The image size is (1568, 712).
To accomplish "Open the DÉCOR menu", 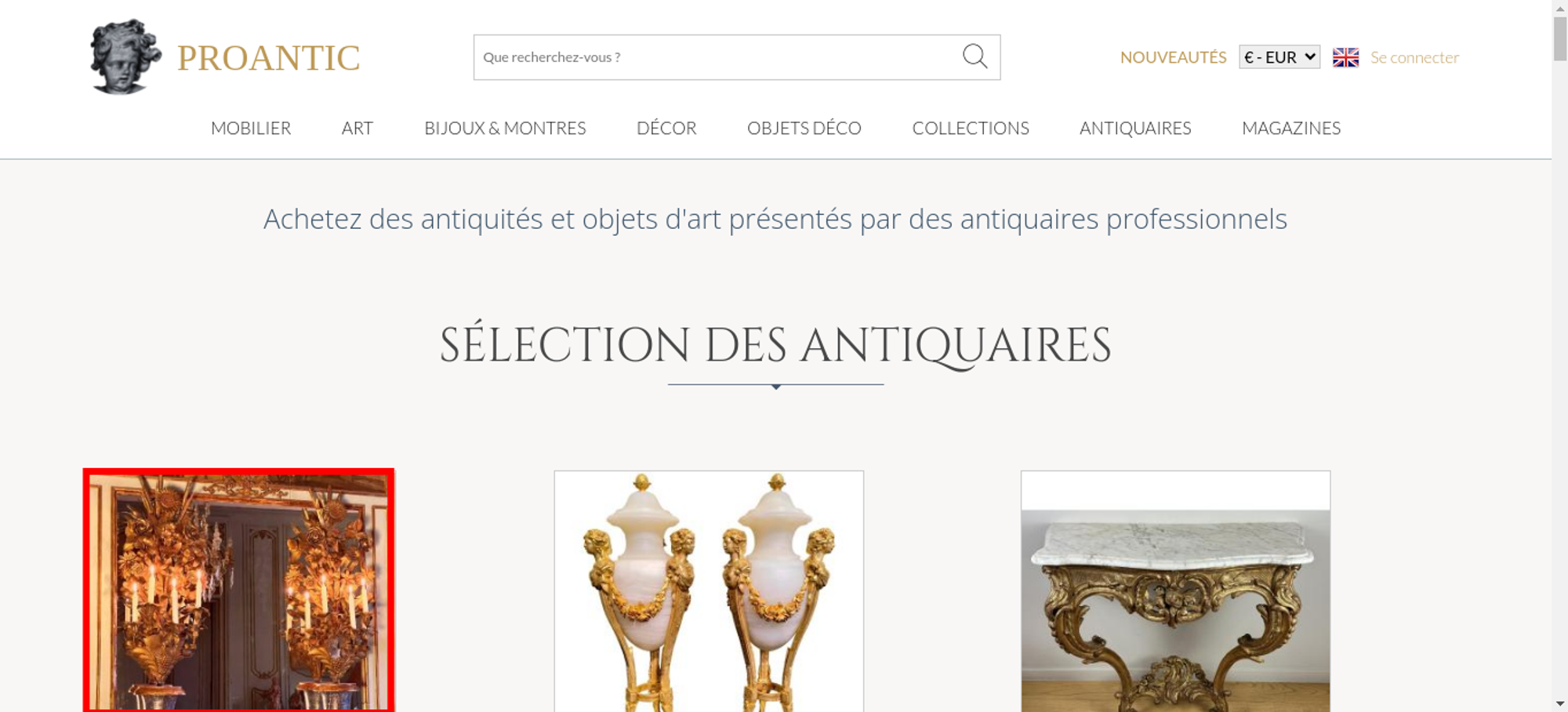I will (666, 128).
